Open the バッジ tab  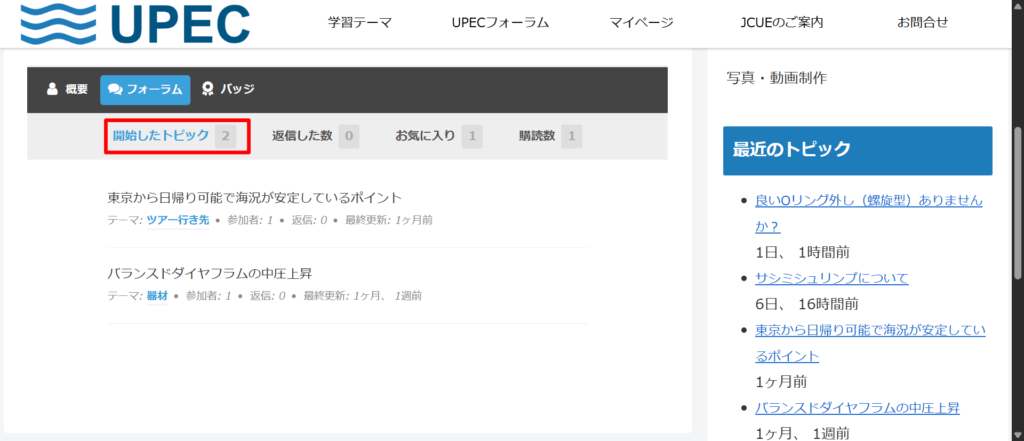pos(227,89)
